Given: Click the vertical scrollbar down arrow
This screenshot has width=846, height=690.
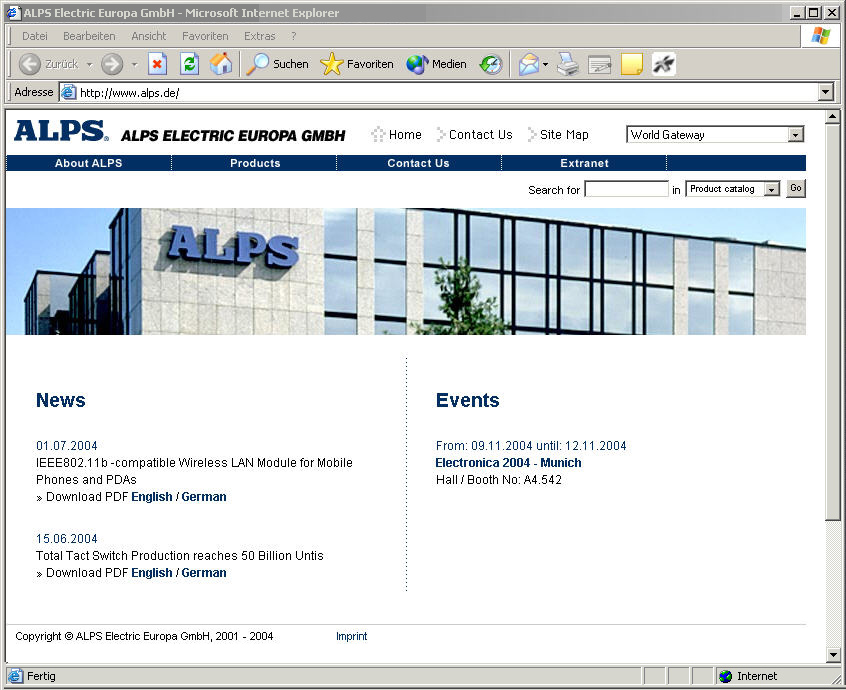Looking at the screenshot, I should (x=833, y=655).
